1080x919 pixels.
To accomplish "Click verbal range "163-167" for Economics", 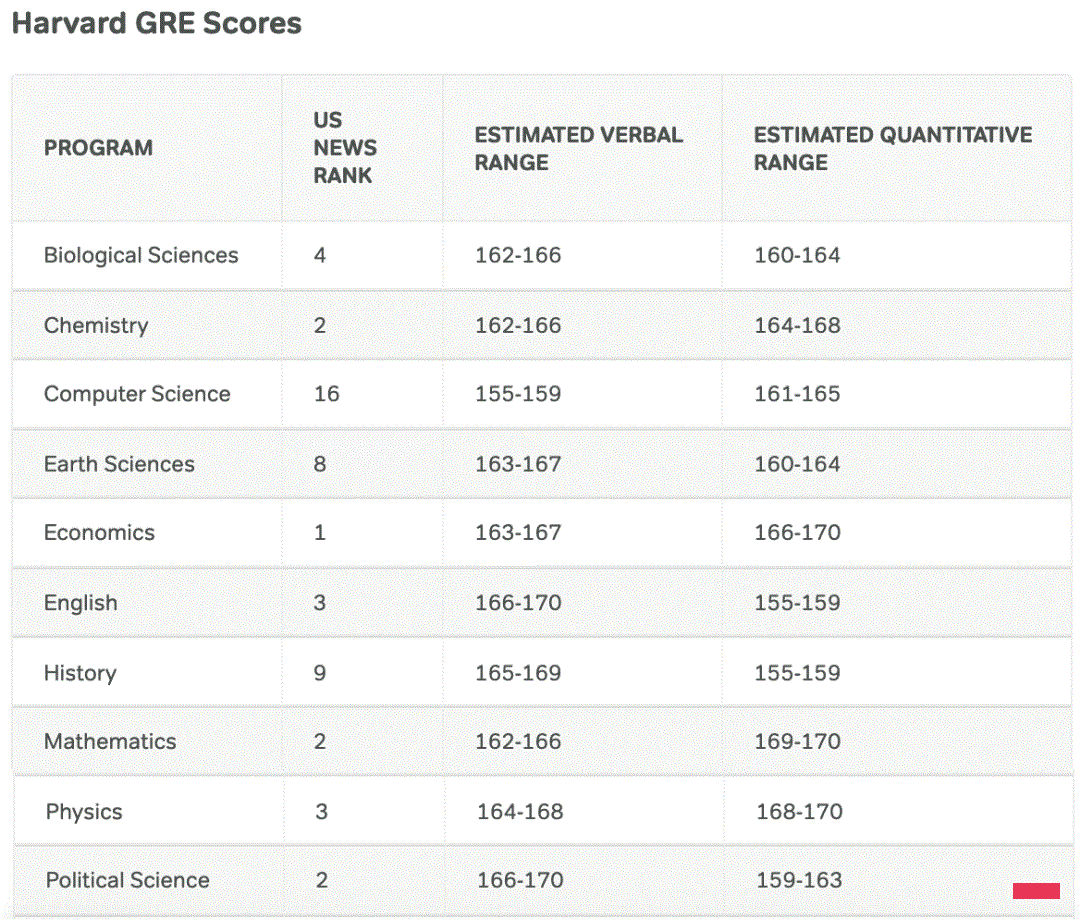I will click(518, 533).
